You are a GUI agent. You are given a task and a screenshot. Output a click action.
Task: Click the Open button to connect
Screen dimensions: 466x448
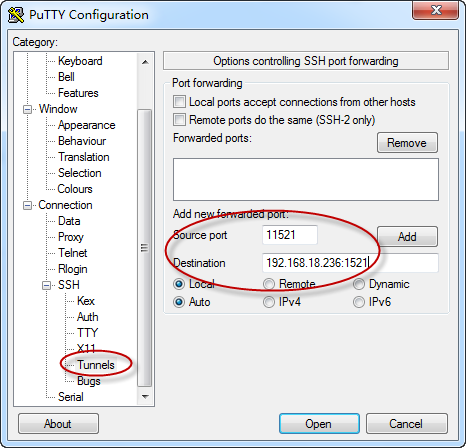click(319, 424)
